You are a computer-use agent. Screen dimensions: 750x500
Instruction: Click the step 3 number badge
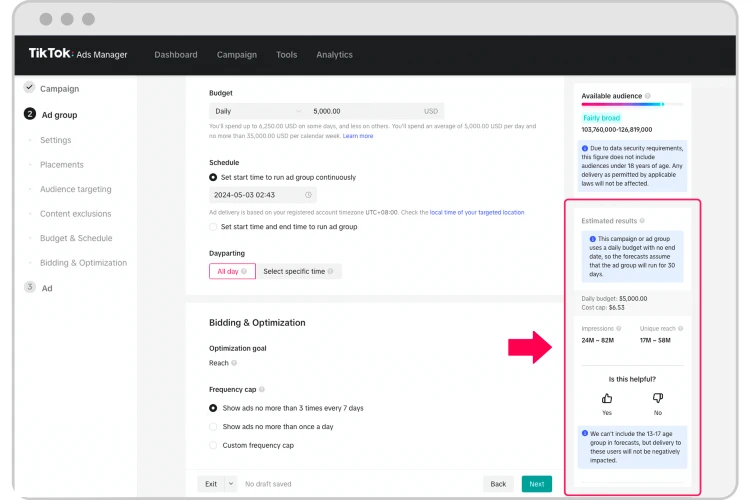pyautogui.click(x=30, y=287)
